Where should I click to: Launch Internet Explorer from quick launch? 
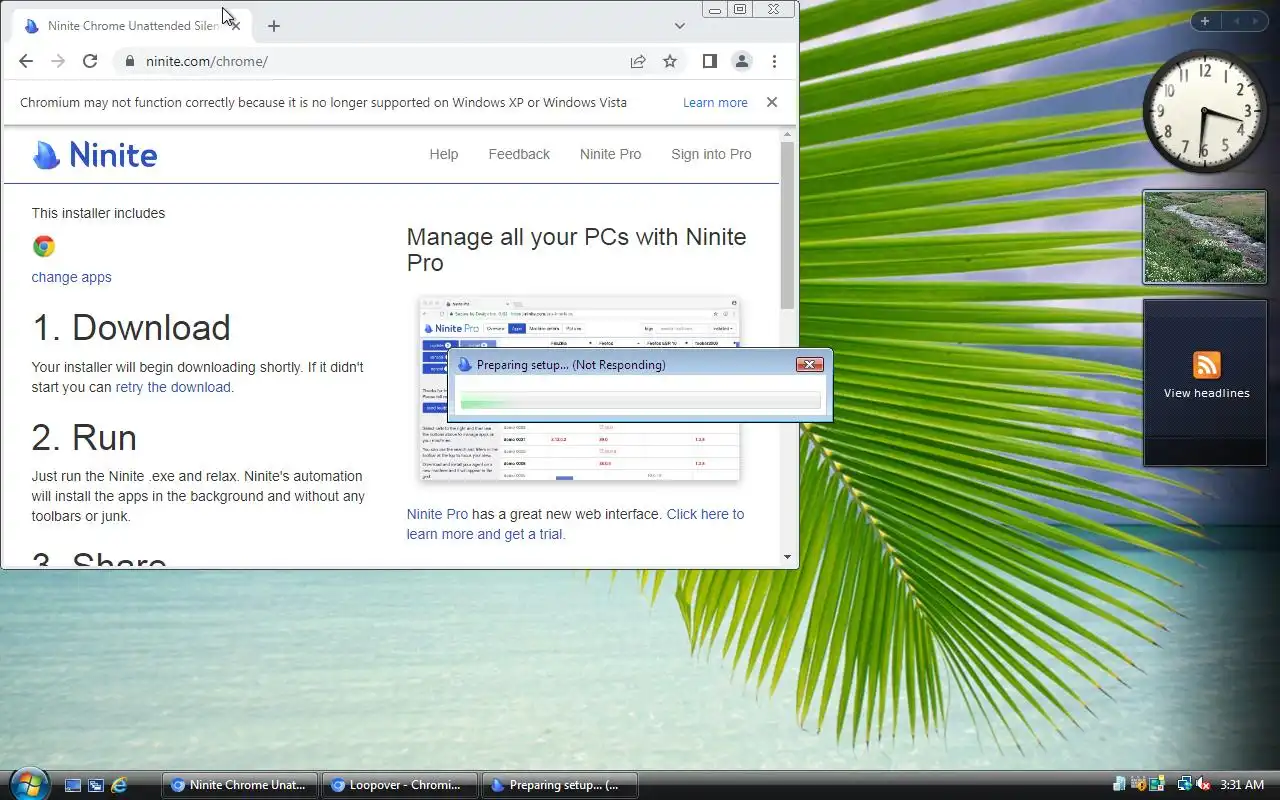[x=119, y=785]
